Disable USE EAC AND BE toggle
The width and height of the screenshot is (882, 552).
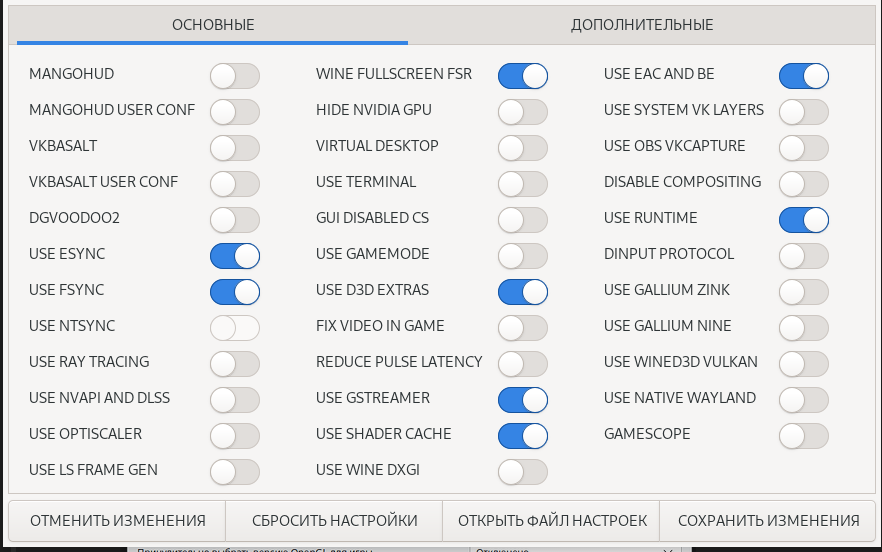tap(804, 75)
